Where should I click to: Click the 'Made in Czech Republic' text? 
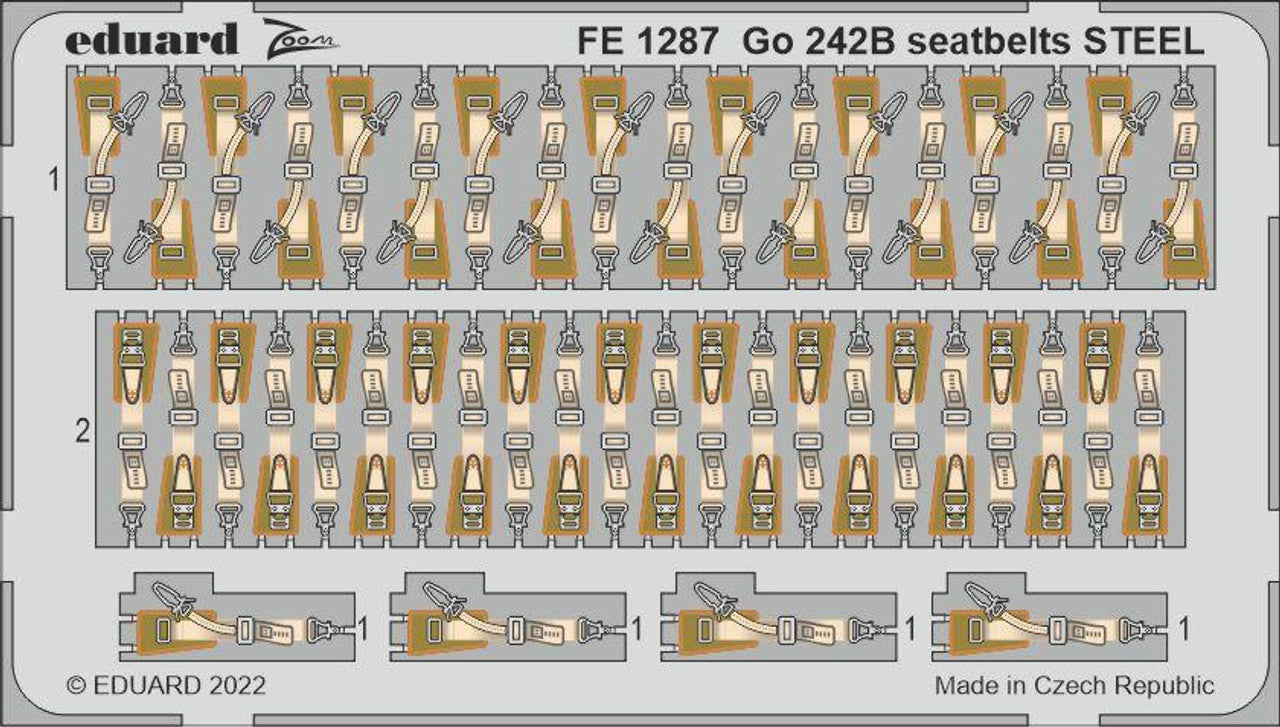tap(1075, 686)
